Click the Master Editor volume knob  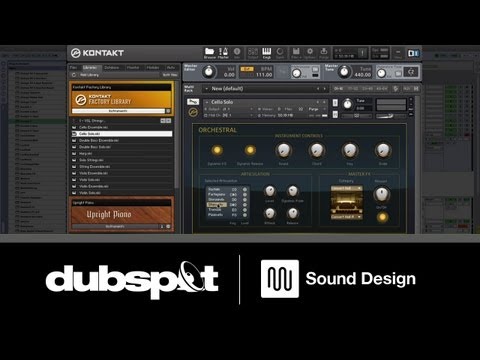[208, 71]
